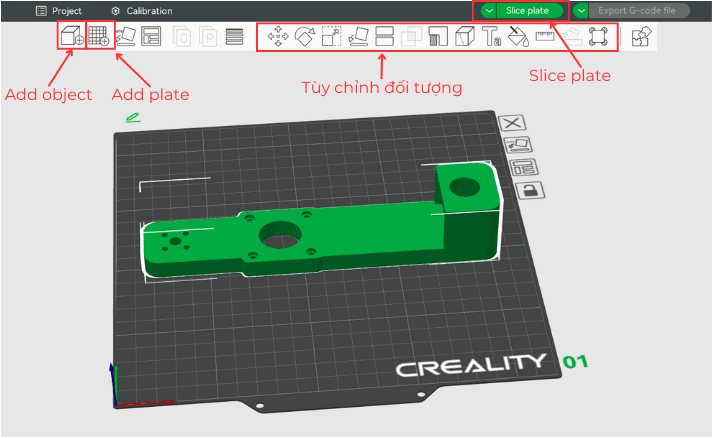Open the Project tab

pos(59,10)
